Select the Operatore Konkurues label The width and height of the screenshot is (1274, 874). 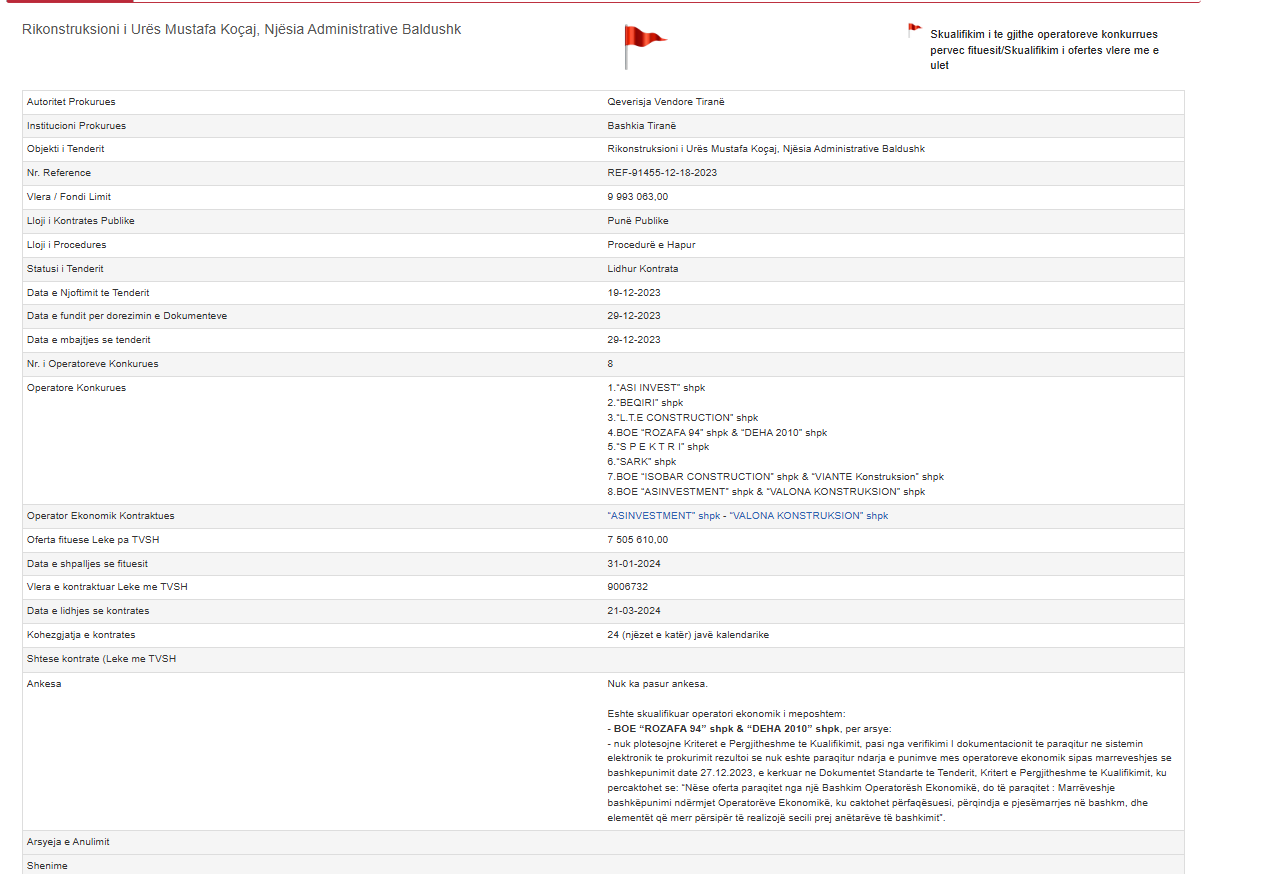(77, 388)
